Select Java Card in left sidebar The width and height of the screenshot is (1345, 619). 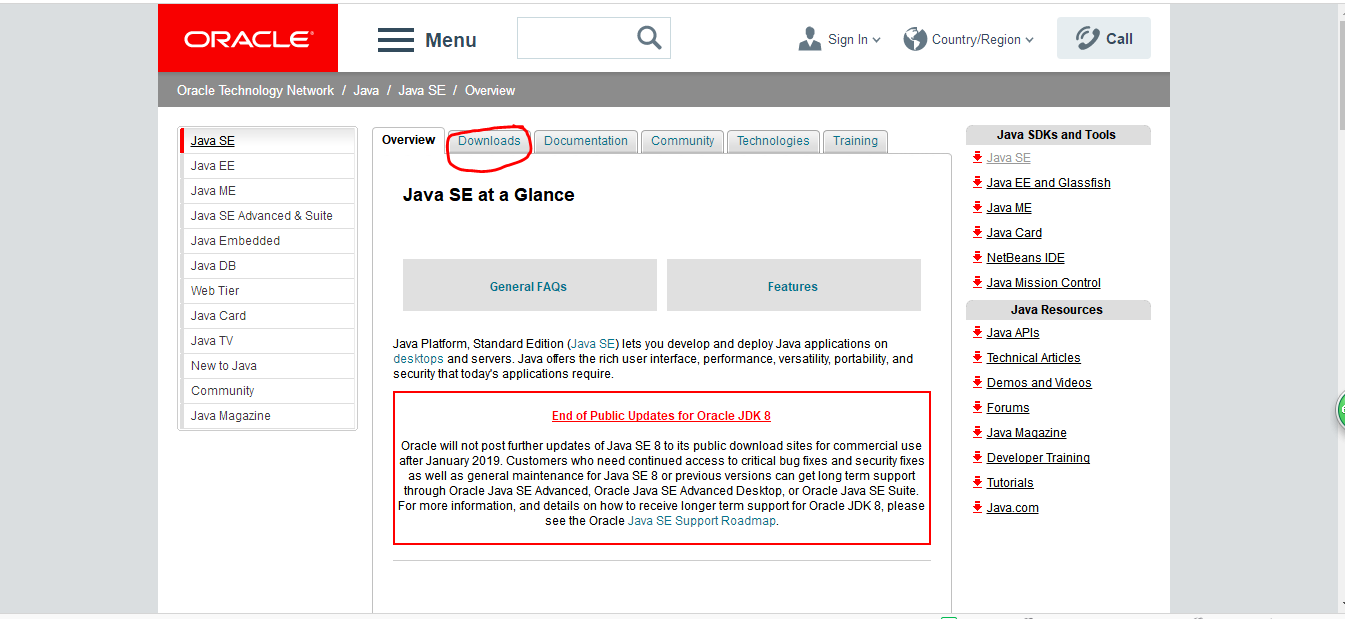268,316
